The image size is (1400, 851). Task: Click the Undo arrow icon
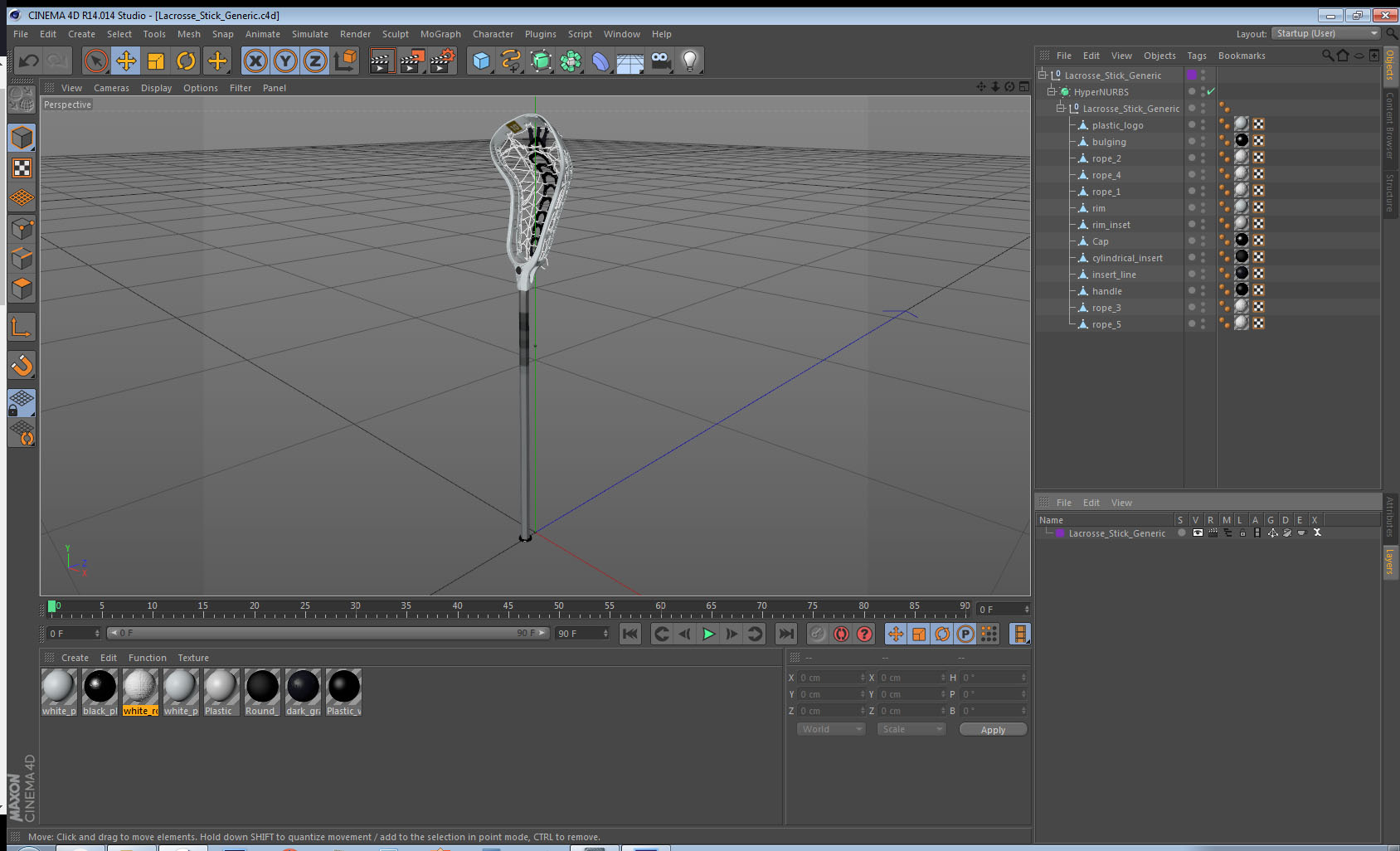coord(29,61)
